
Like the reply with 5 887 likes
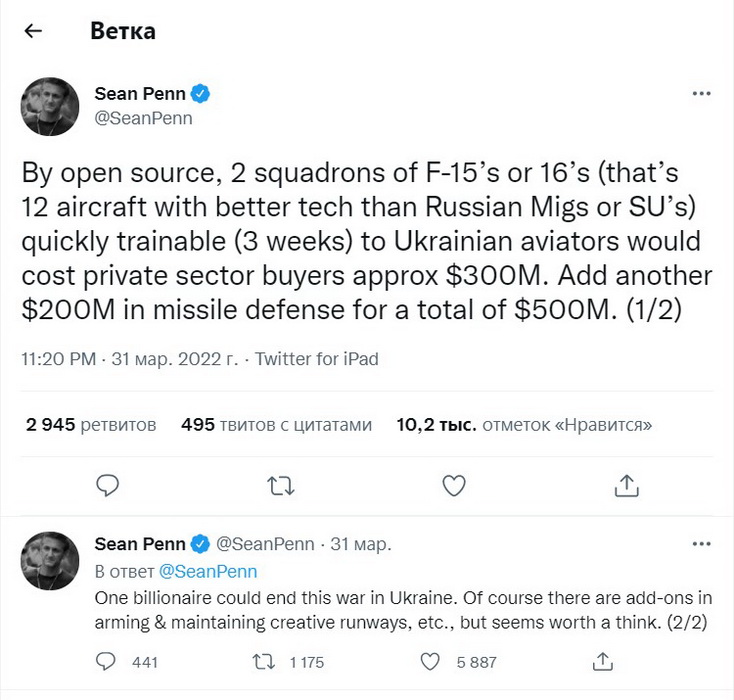[x=428, y=661]
